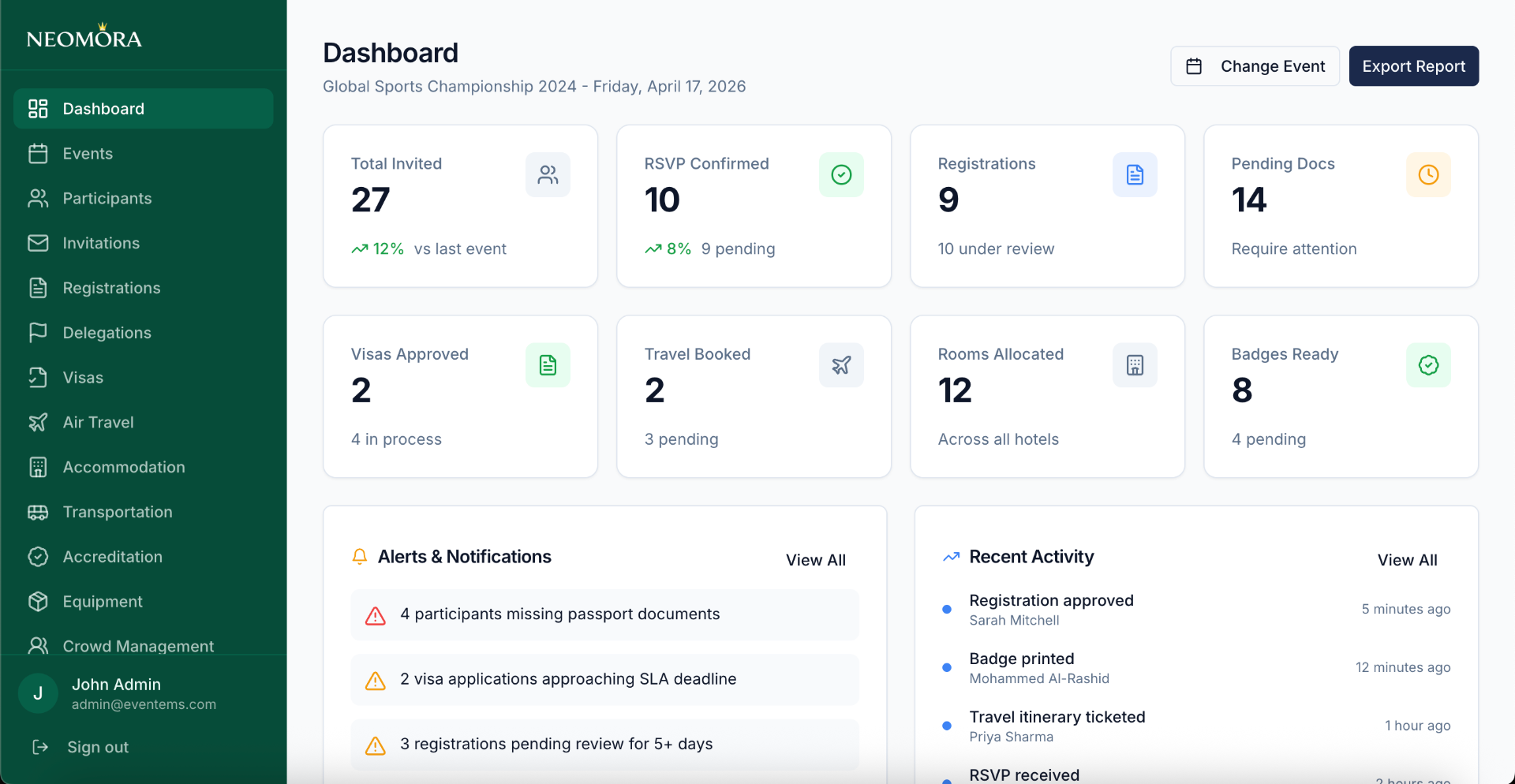
Task: Click the calendar icon inside Change Event button
Action: click(1195, 66)
